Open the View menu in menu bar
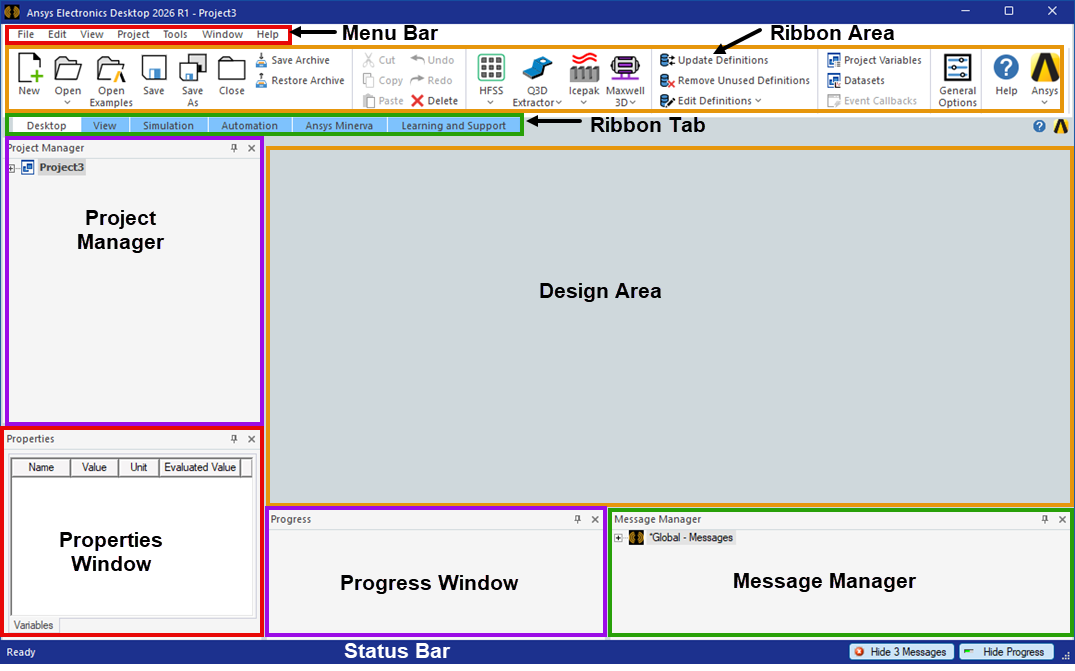Image resolution: width=1075 pixels, height=671 pixels. (91, 34)
